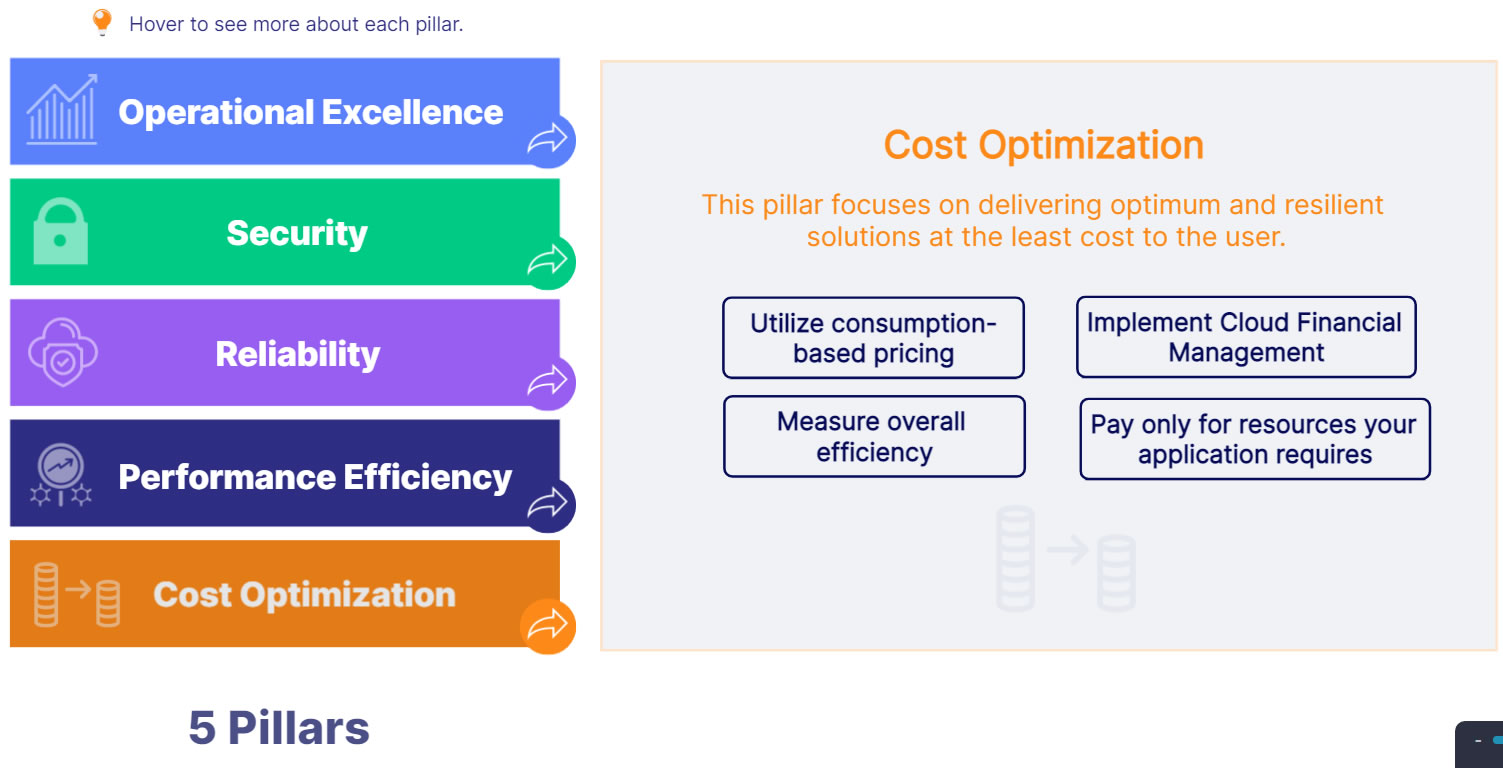The width and height of the screenshot is (1503, 768).
Task: Click "Implement Cloud Financial Management" box
Action: coord(1246,337)
